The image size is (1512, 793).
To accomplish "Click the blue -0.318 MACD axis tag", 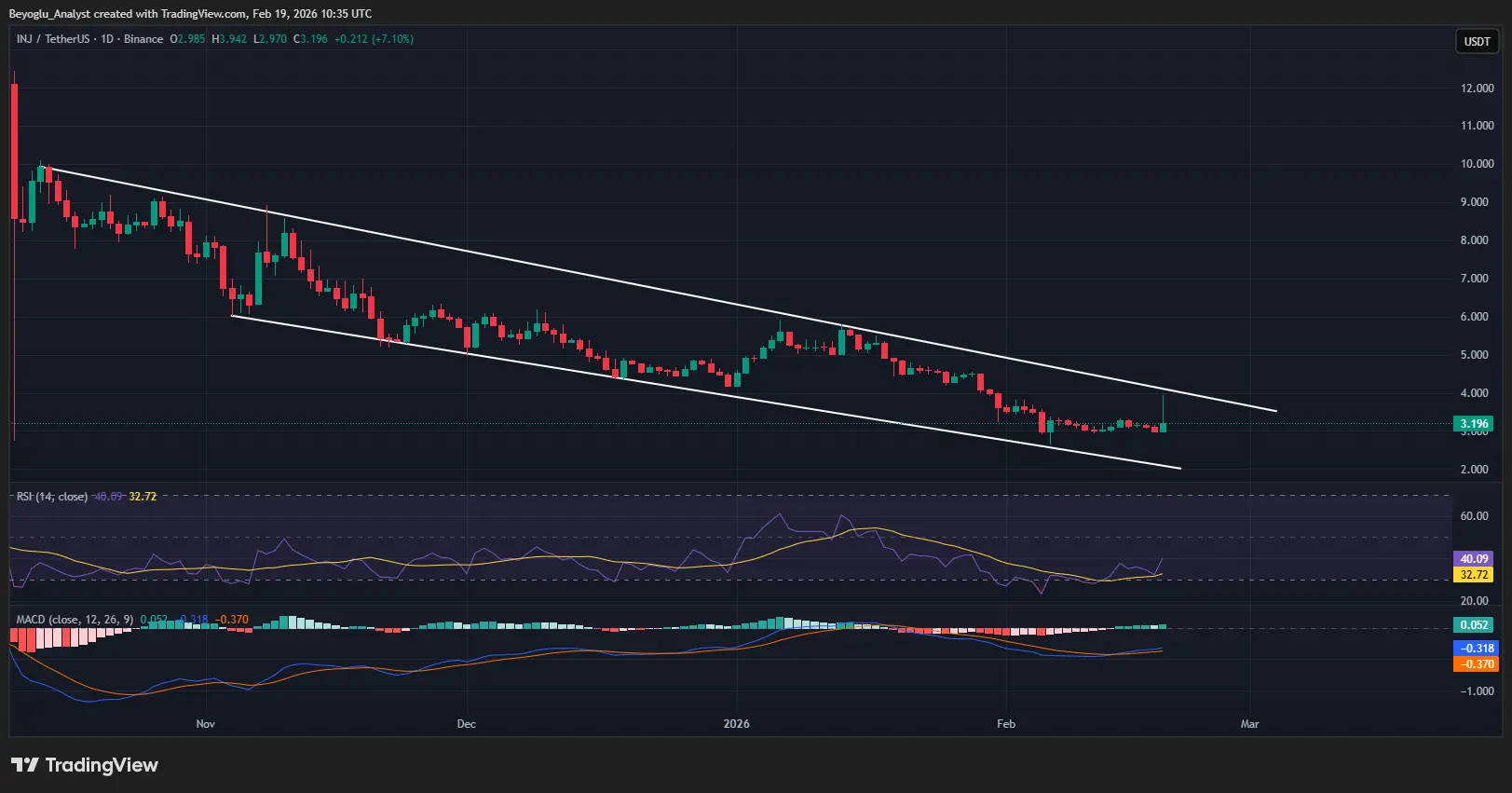I will [x=1474, y=649].
